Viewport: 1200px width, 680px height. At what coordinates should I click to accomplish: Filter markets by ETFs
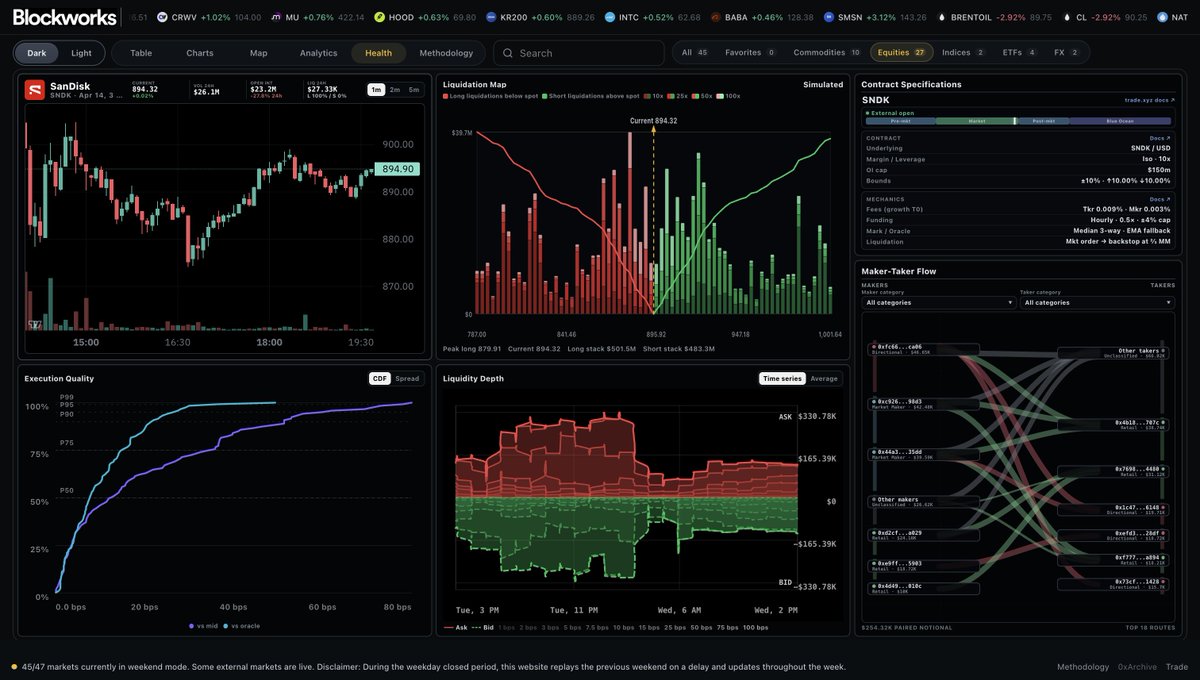pos(1020,53)
